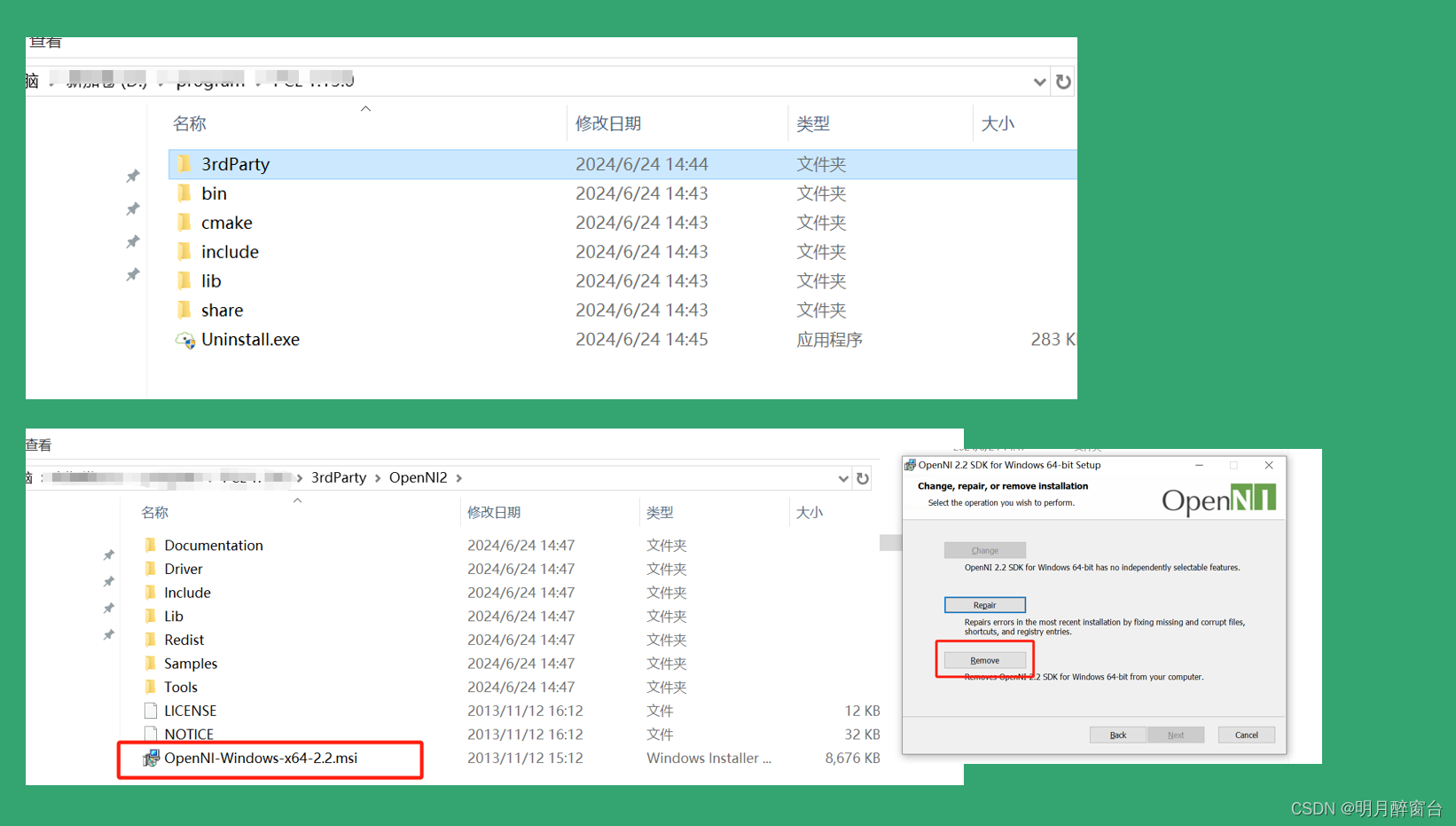Click the cmake folder icon
This screenshot has width=1456, height=826.
[x=184, y=223]
